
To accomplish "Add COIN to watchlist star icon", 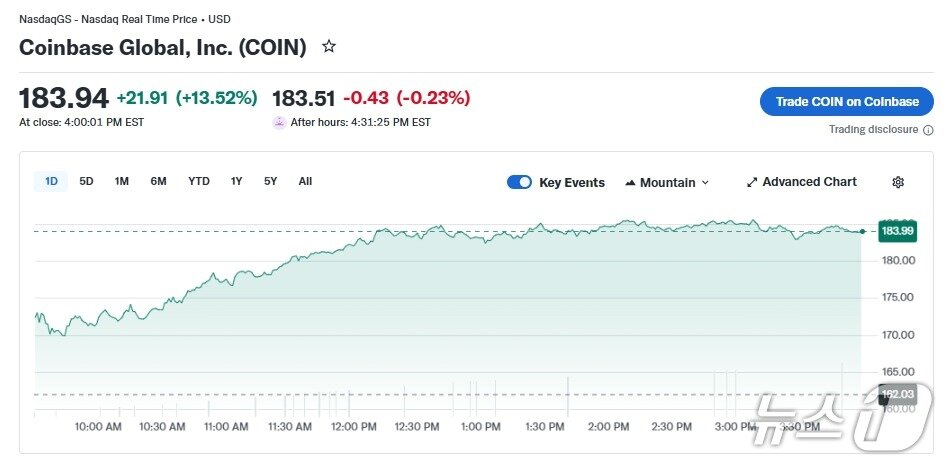I will (x=329, y=47).
